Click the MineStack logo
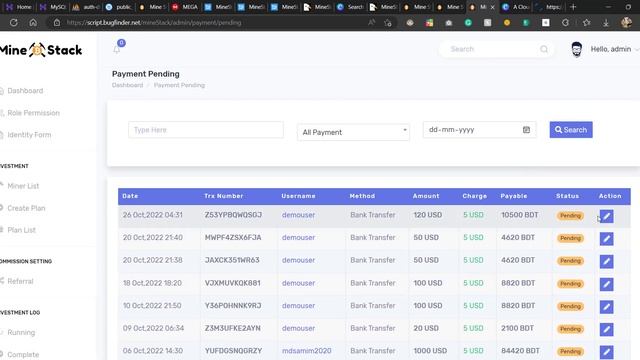The image size is (640, 360). [41, 50]
